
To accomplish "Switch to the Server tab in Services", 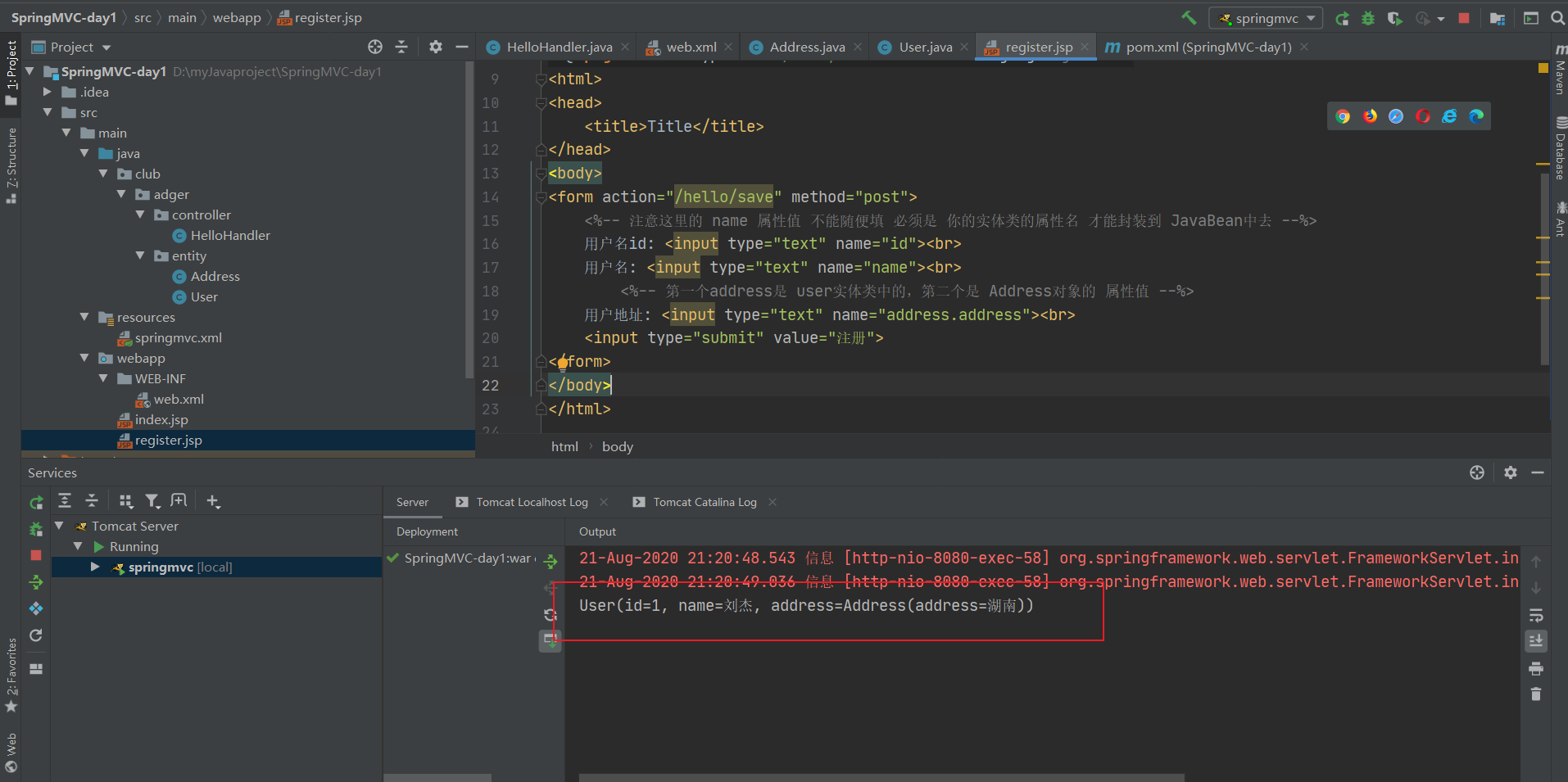I will (x=412, y=502).
